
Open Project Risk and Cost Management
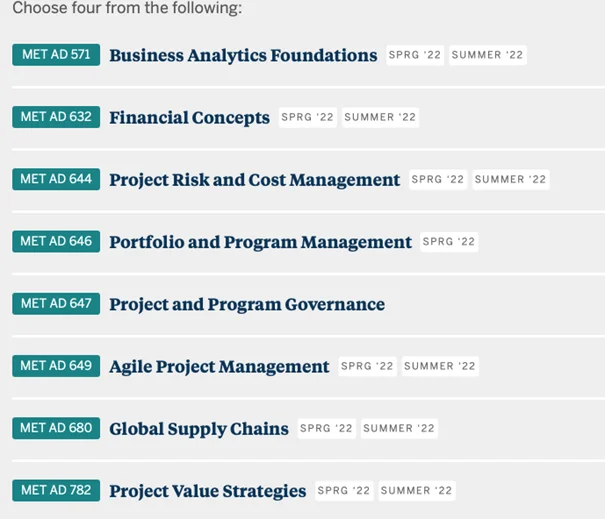pyautogui.click(x=254, y=180)
